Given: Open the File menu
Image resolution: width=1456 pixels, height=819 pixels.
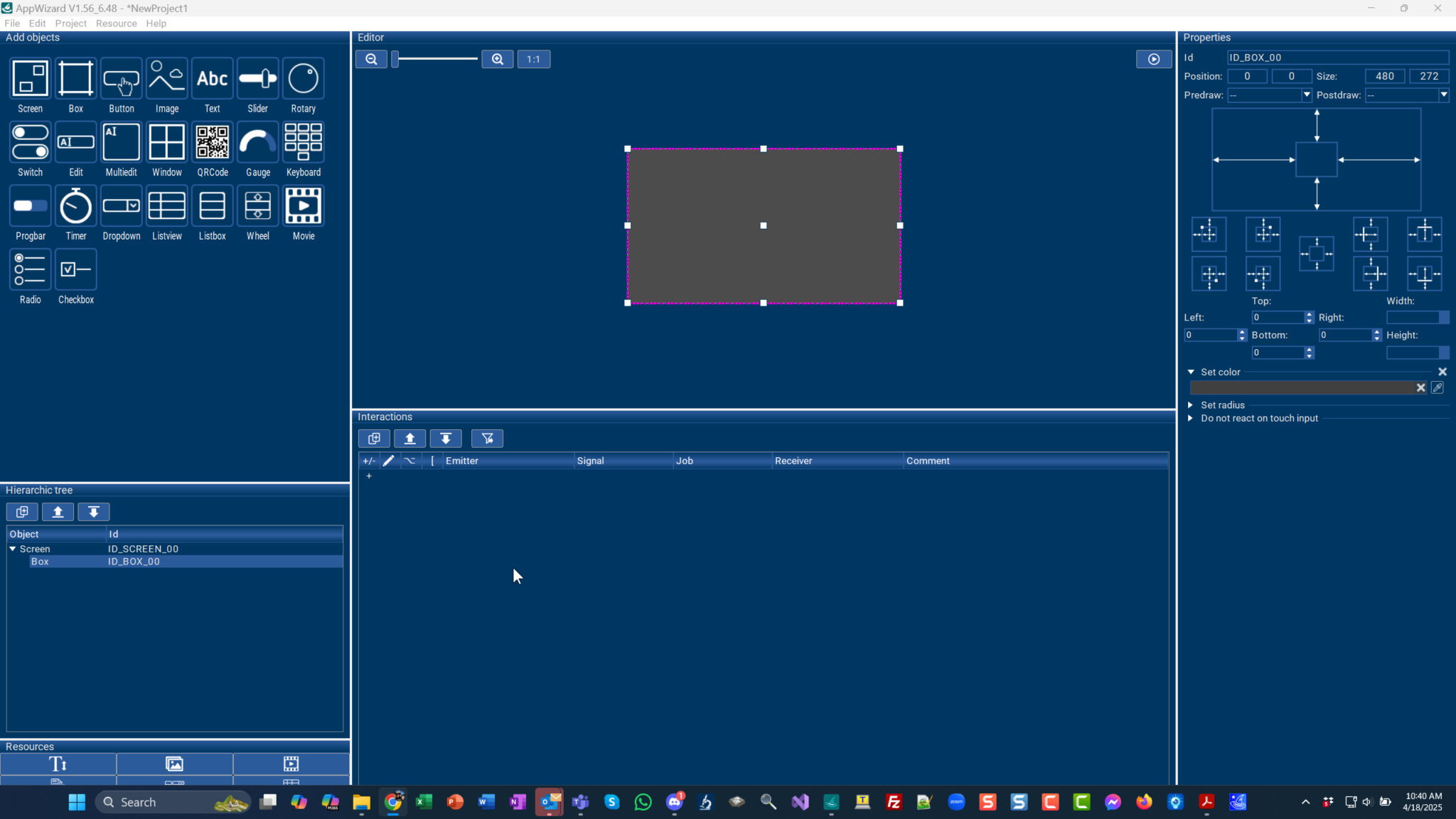Looking at the screenshot, I should pos(12,23).
